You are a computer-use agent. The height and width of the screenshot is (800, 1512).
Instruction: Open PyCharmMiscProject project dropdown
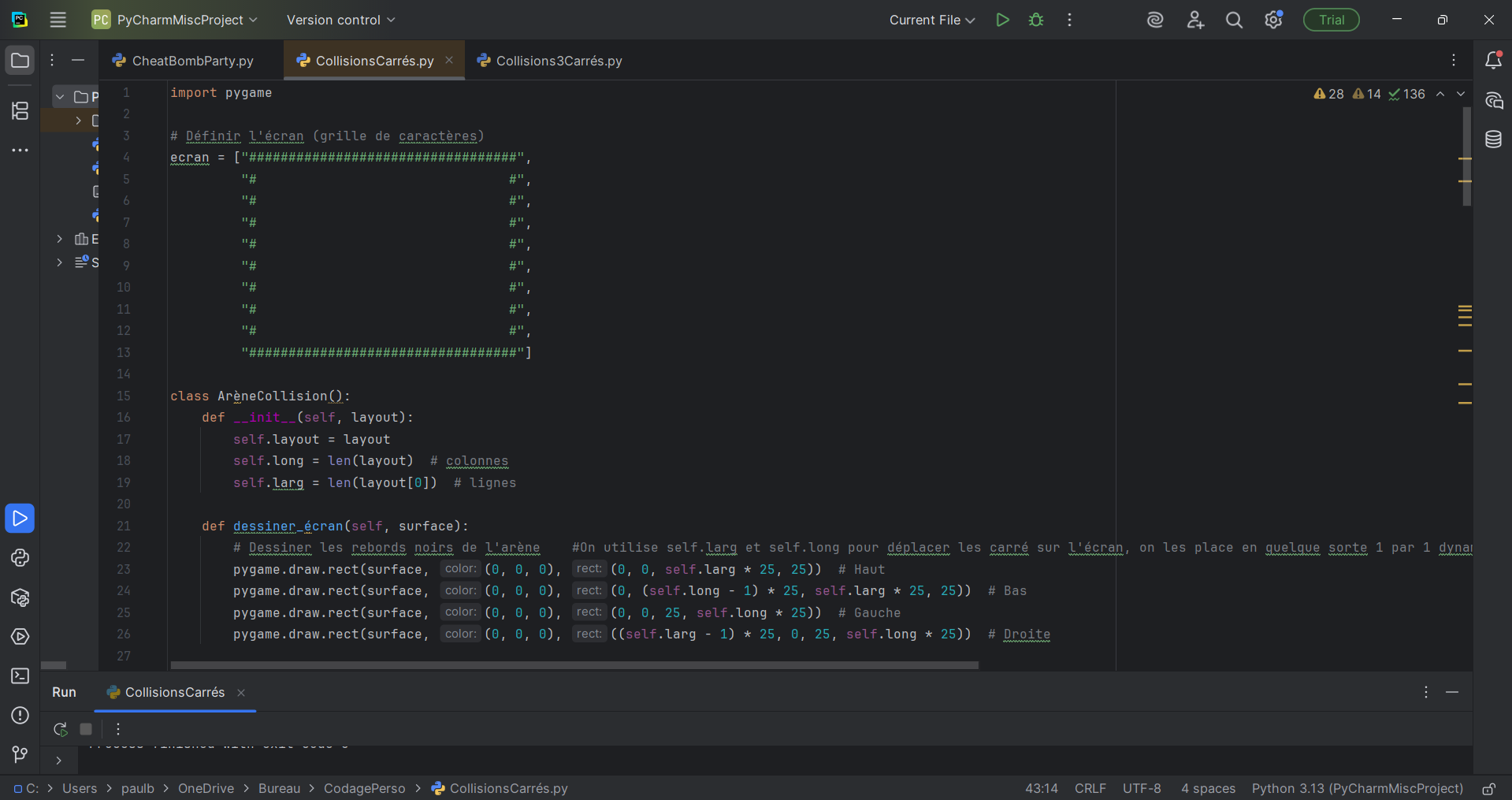(175, 20)
